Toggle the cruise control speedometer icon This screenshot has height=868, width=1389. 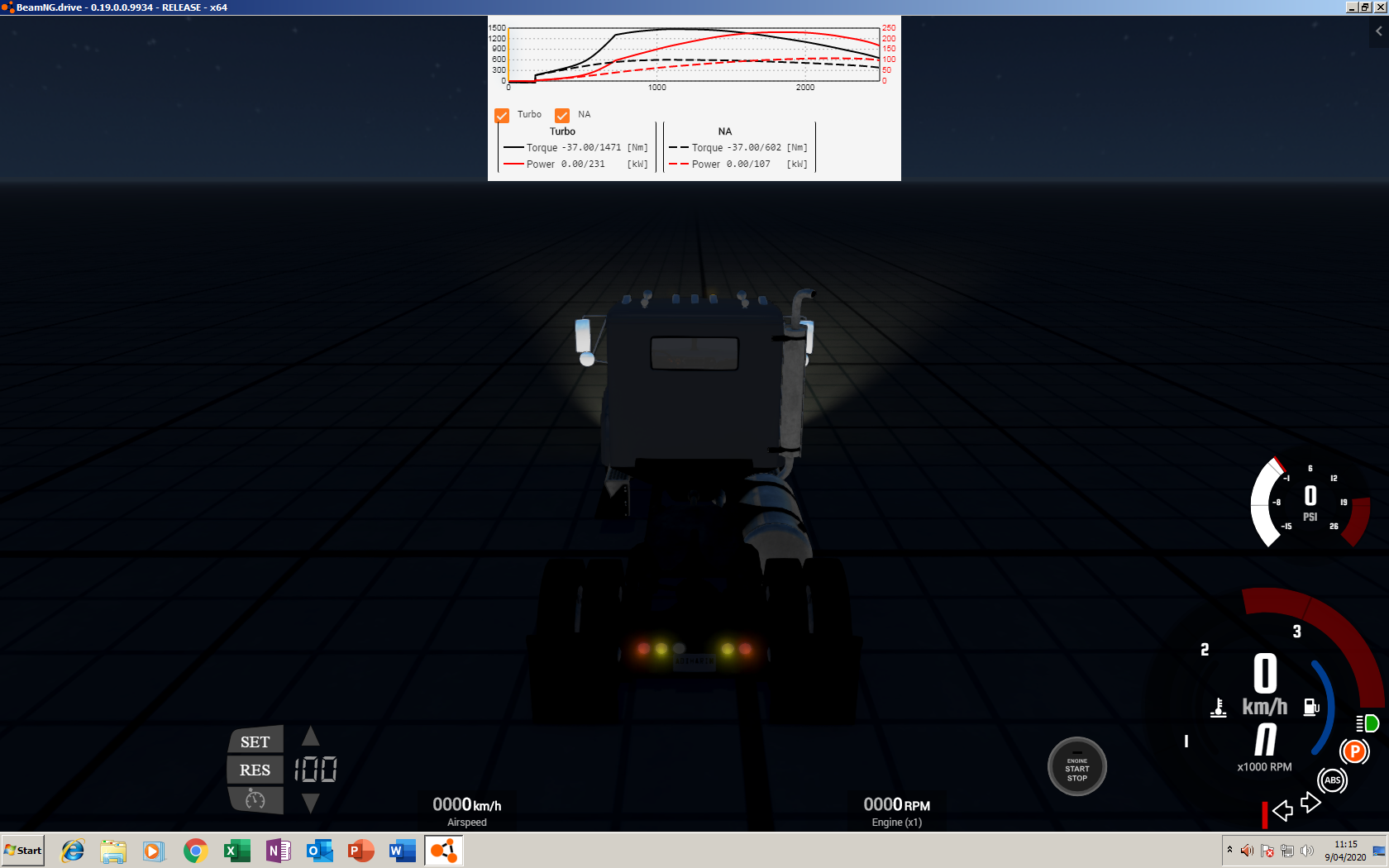click(x=255, y=799)
